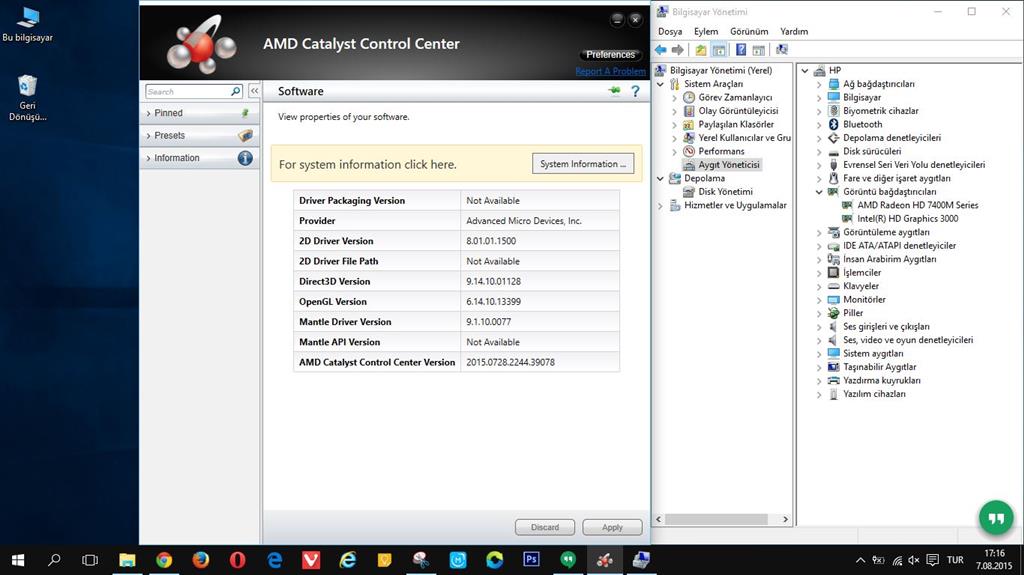This screenshot has width=1024, height=575.
Task: Click the Apply button
Action: [612, 527]
